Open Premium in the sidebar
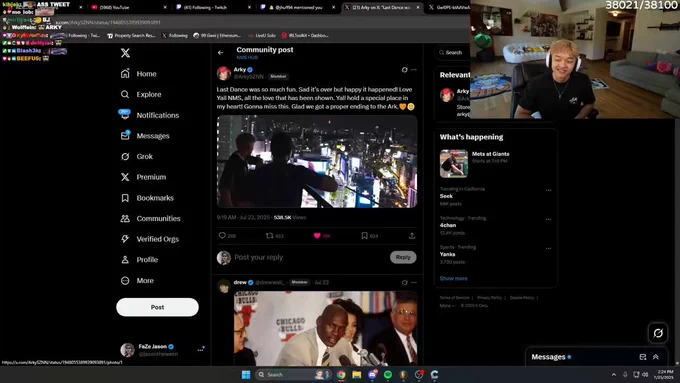Image resolution: width=680 pixels, height=383 pixels. (x=143, y=177)
